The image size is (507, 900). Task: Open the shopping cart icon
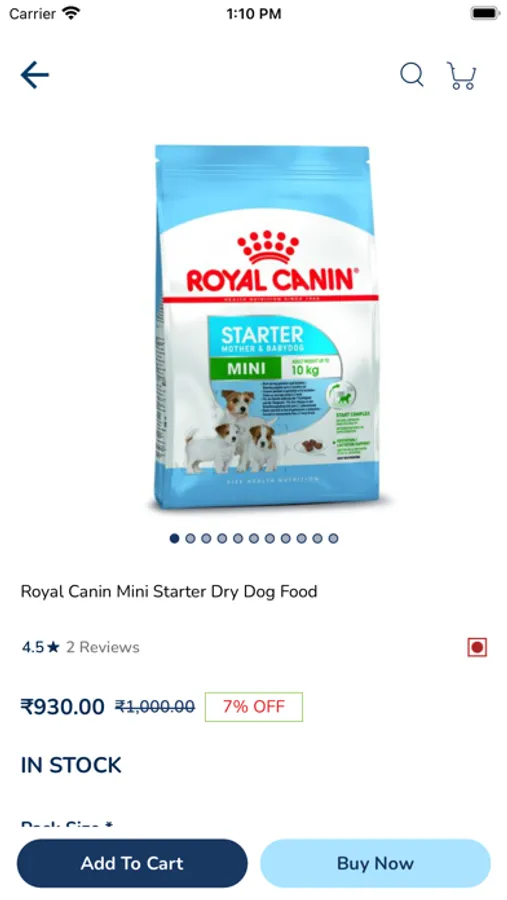pyautogui.click(x=462, y=76)
